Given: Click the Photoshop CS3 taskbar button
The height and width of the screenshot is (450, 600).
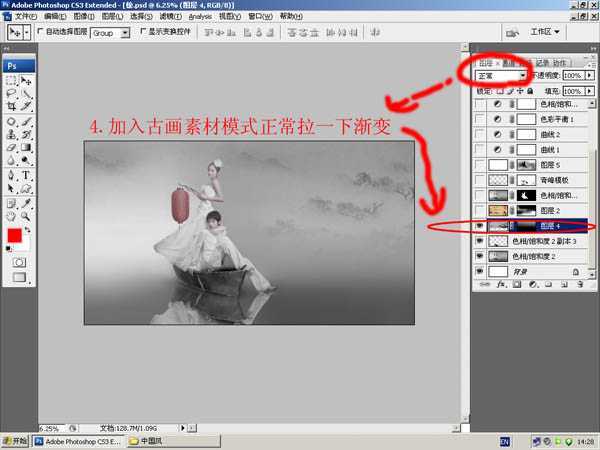Looking at the screenshot, I should point(78,441).
